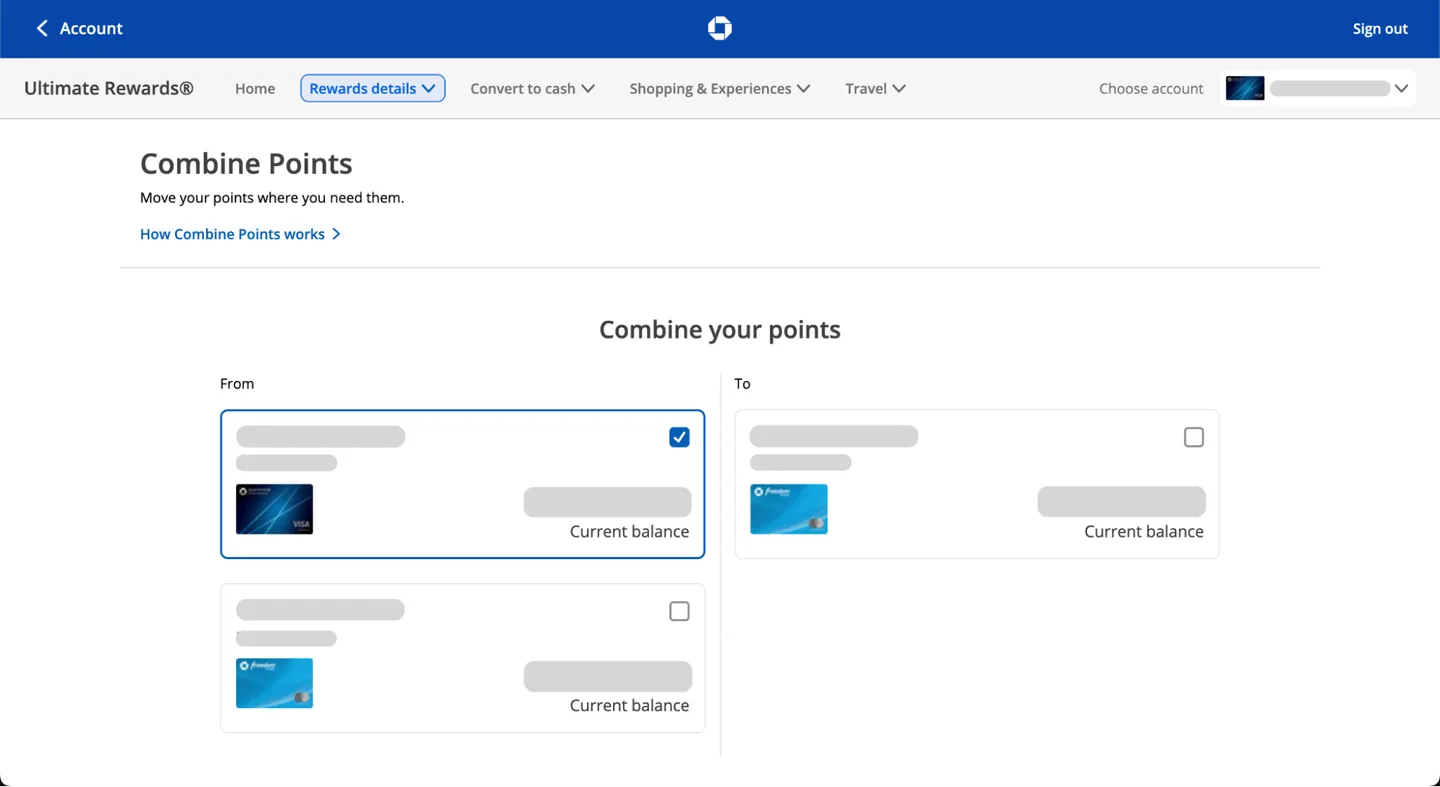The image size is (1440, 787).
Task: Uncheck the selected Sapphire card checkbox
Action: tap(679, 437)
